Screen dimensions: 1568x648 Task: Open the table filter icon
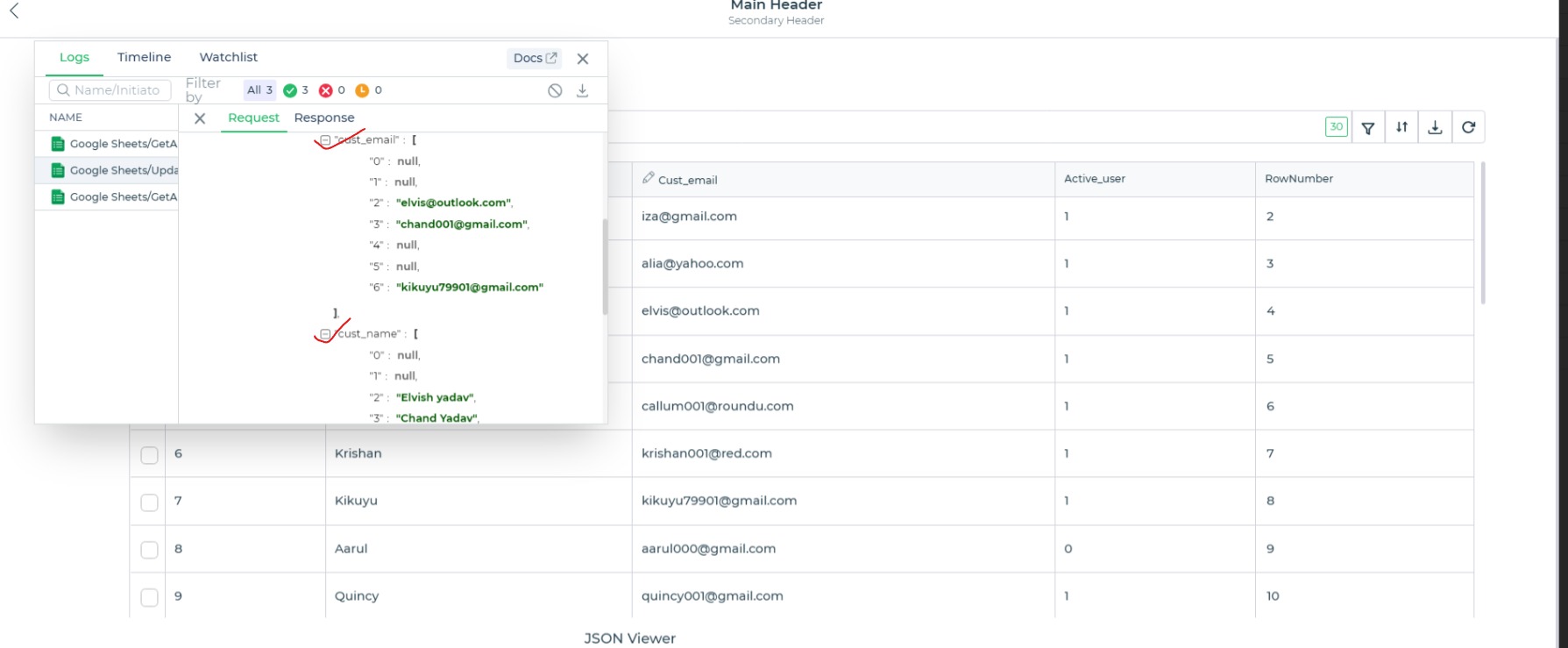[x=1368, y=127]
